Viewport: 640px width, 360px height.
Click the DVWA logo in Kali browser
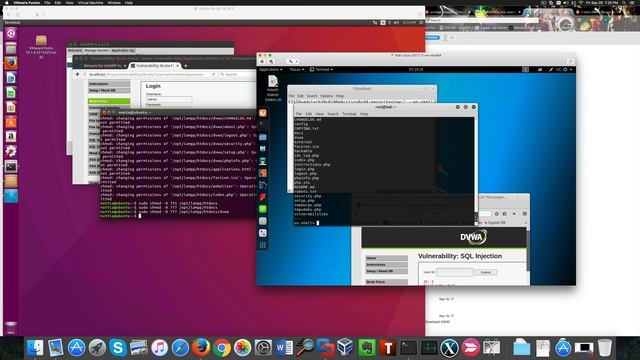coord(473,237)
